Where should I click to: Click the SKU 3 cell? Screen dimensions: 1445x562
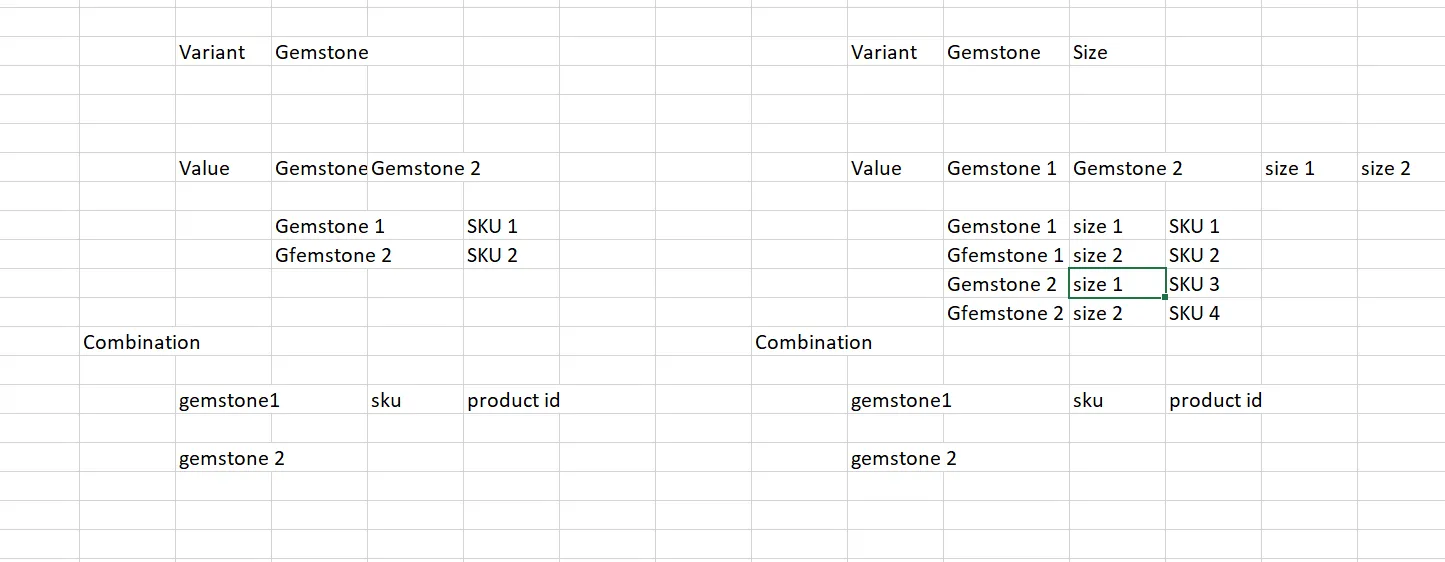click(x=1194, y=285)
